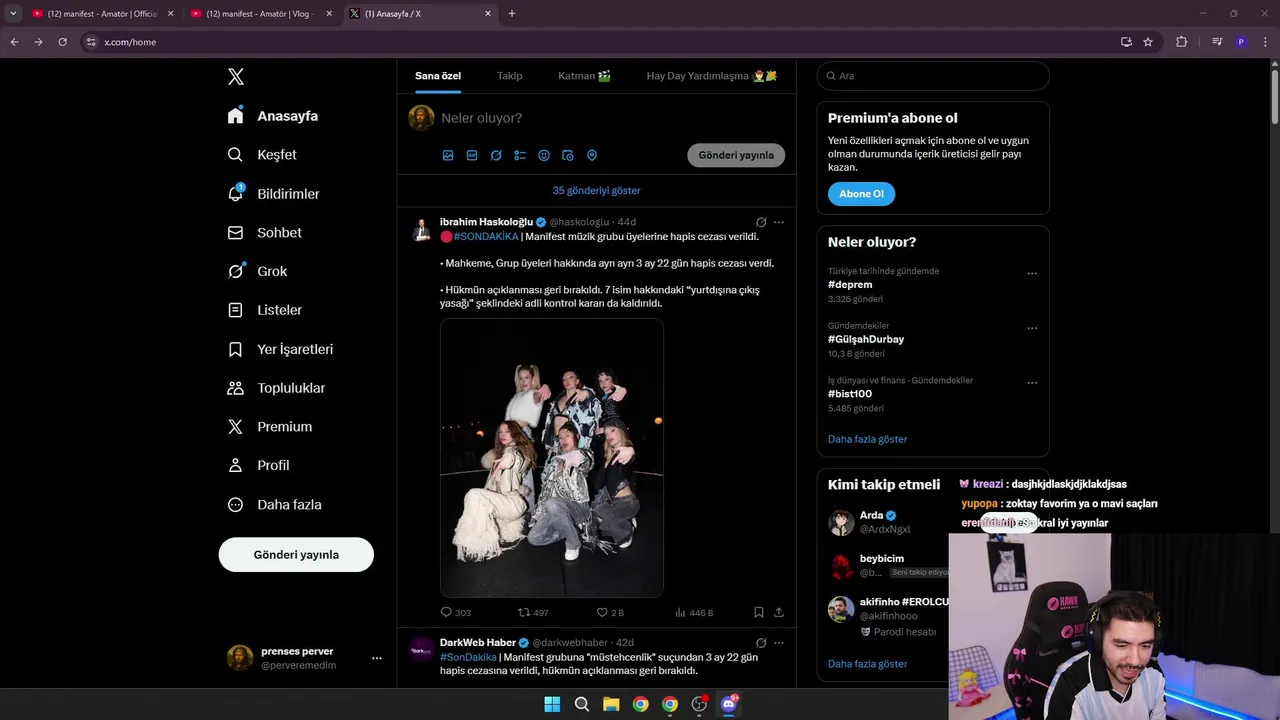View analytics 446 B on post
1280x720 pixels.
694,612
